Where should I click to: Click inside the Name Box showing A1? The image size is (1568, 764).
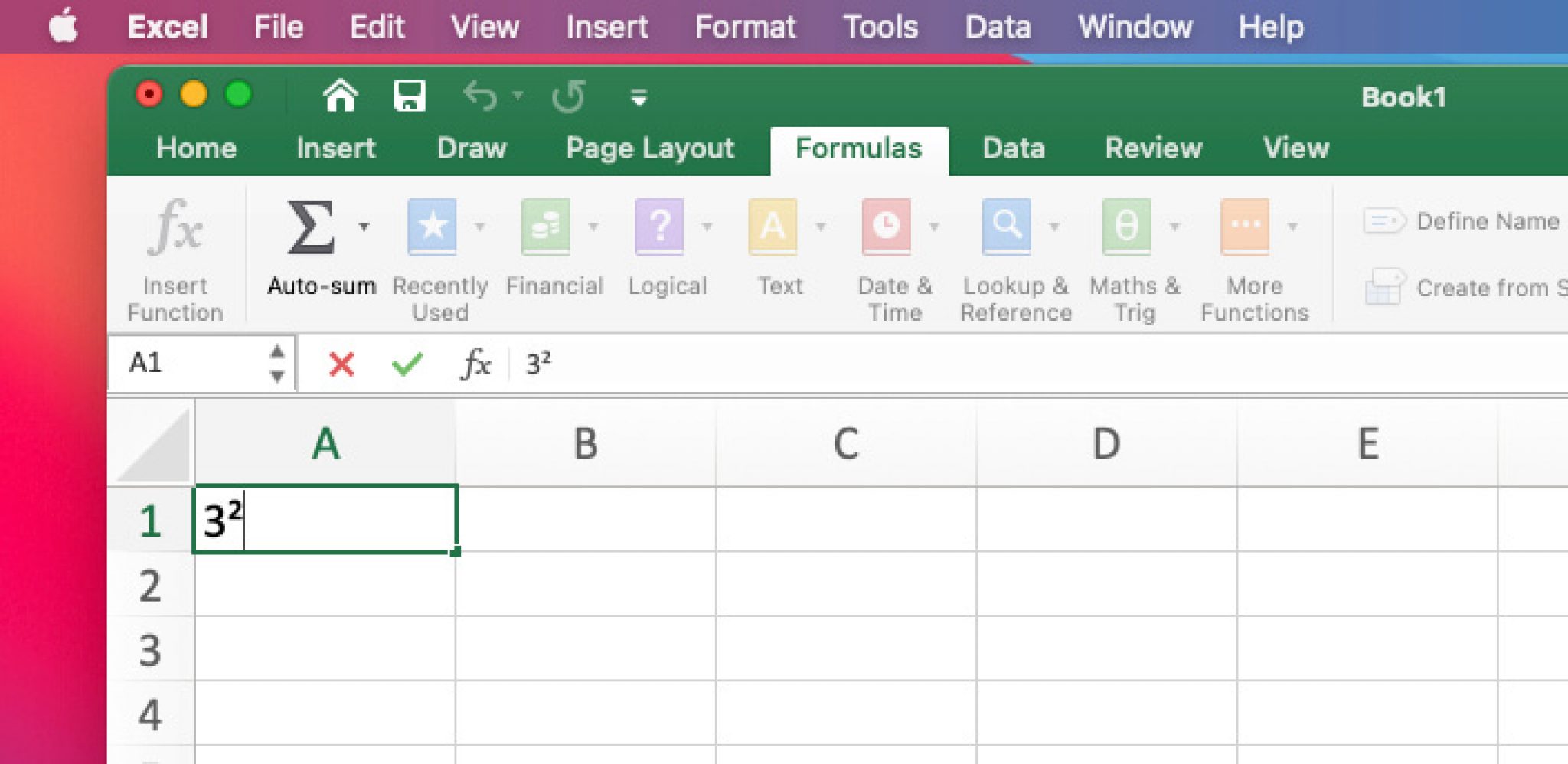coord(191,364)
